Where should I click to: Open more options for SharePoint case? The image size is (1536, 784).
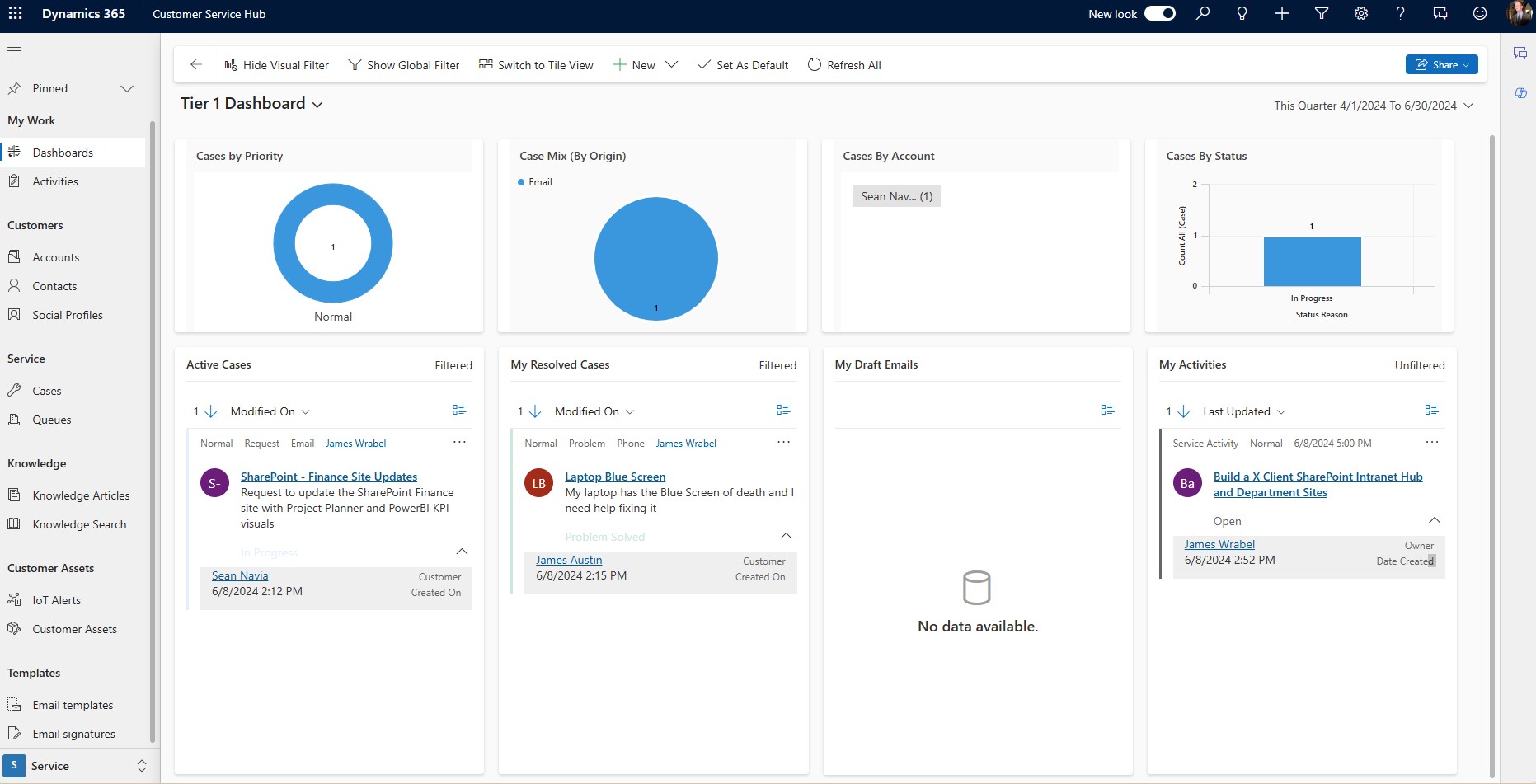pyautogui.click(x=459, y=443)
